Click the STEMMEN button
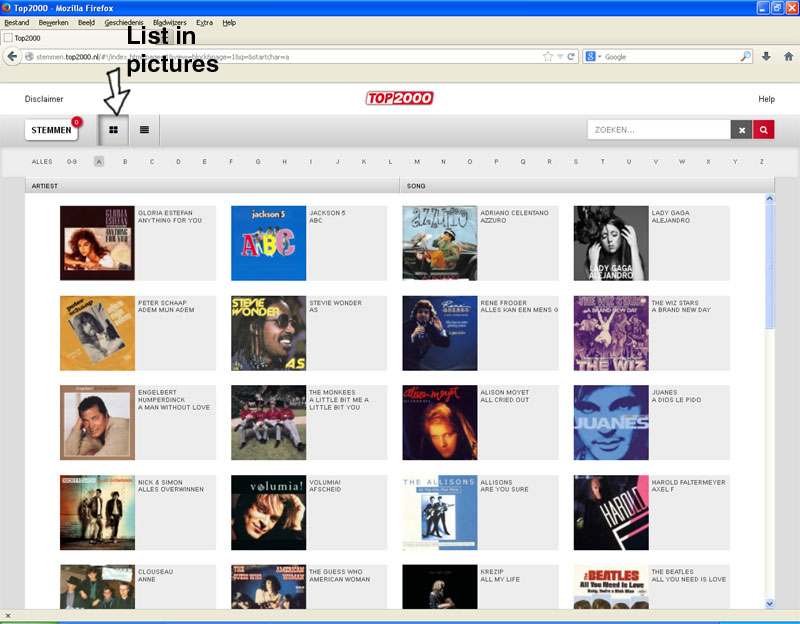The width and height of the screenshot is (800, 624). point(52,130)
